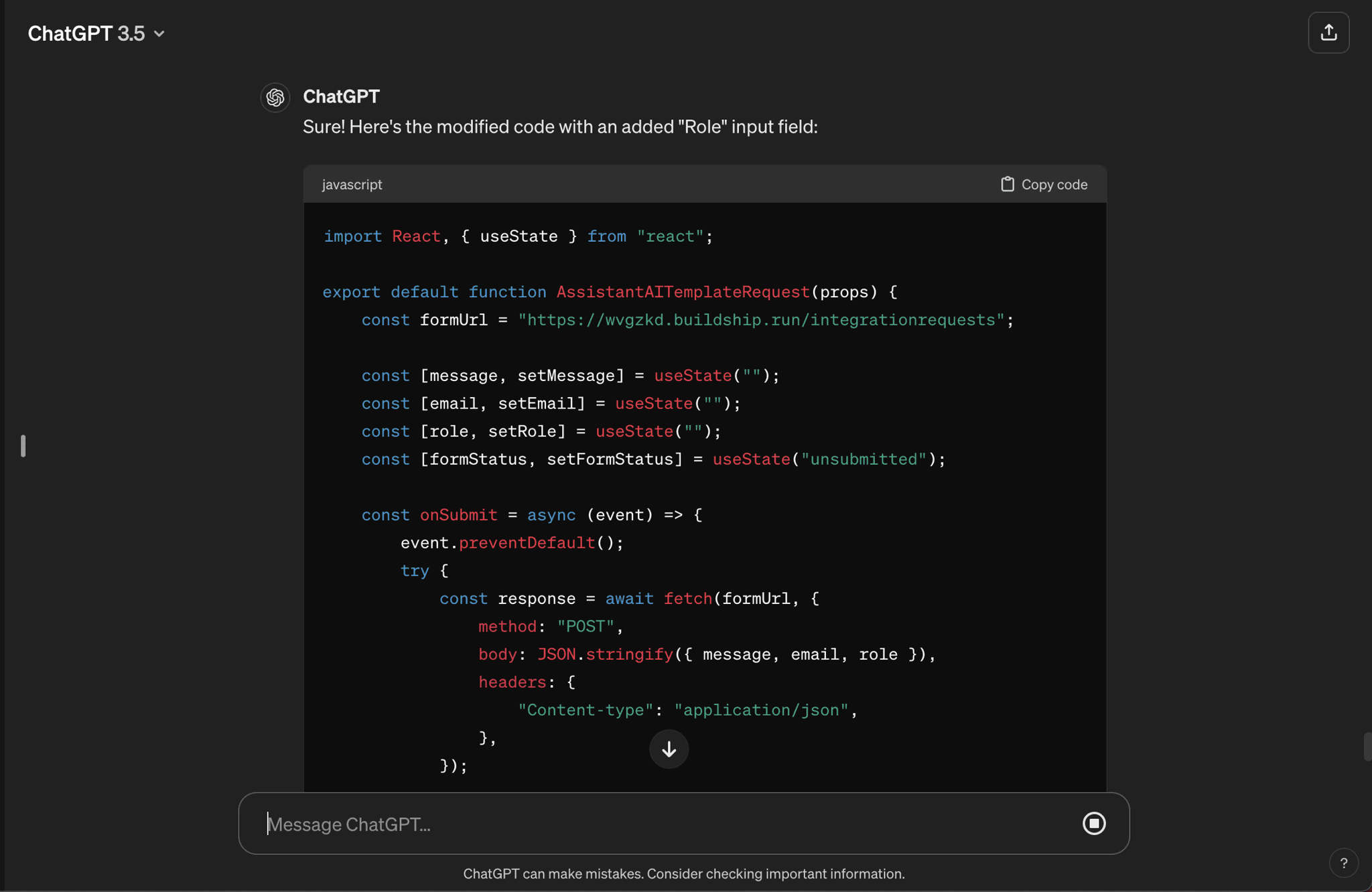
Task: Click the scroll-to-bottom arrow button
Action: coord(669,749)
